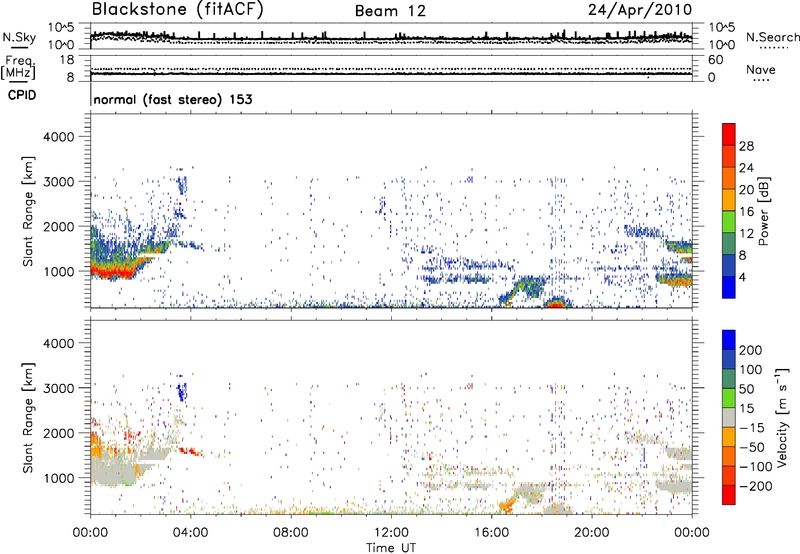Click the '-200' label on velocity colorbar
Screen dimensions: 800x554
pyautogui.click(x=756, y=486)
